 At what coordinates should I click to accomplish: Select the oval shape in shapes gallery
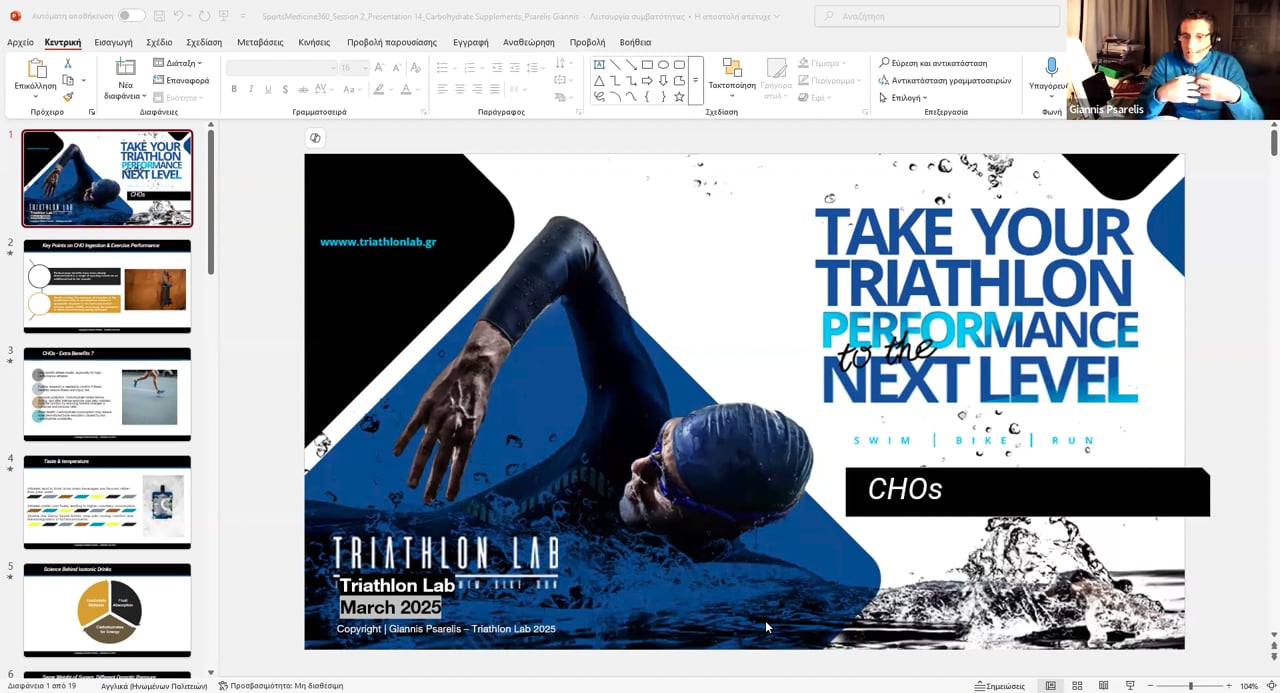click(x=663, y=65)
